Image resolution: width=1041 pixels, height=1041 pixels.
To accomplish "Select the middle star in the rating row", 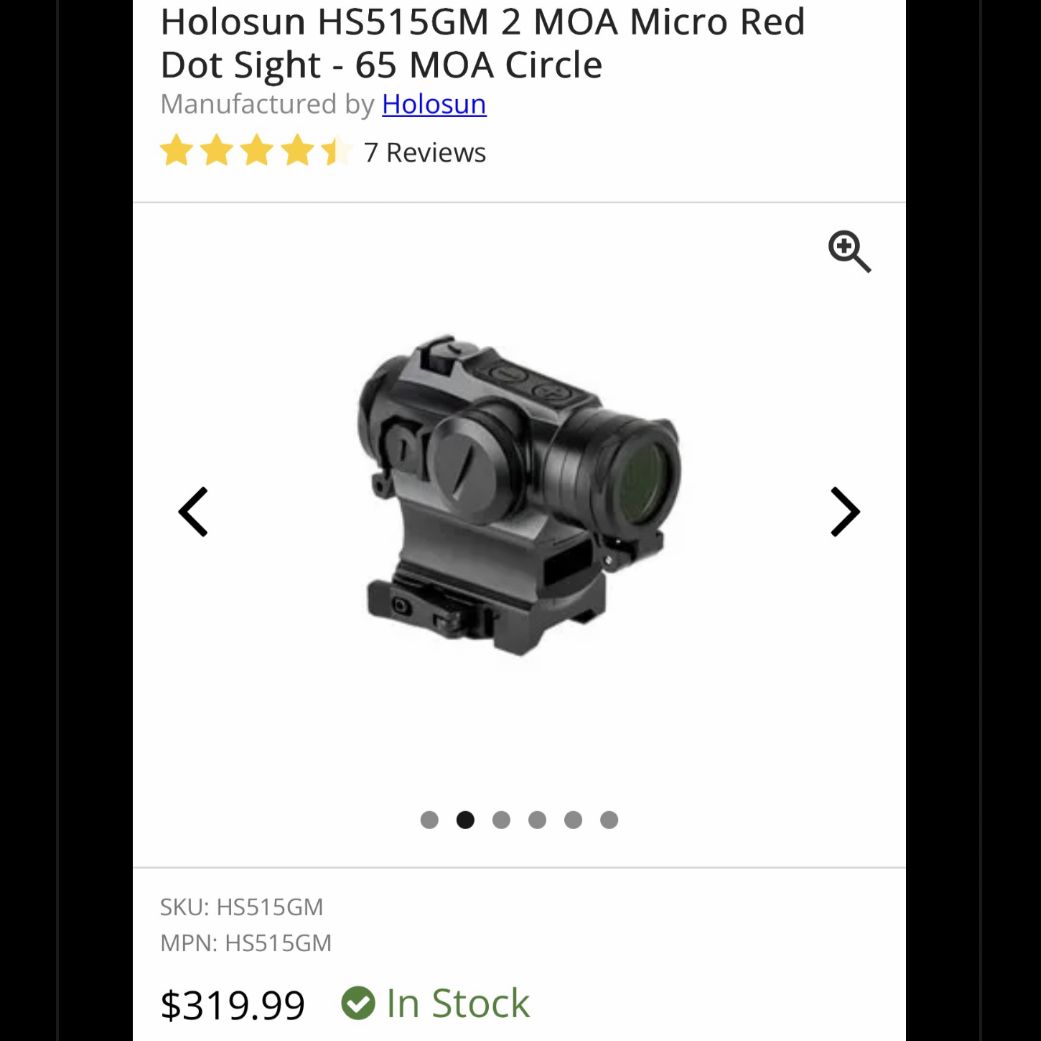I will pyautogui.click(x=256, y=151).
